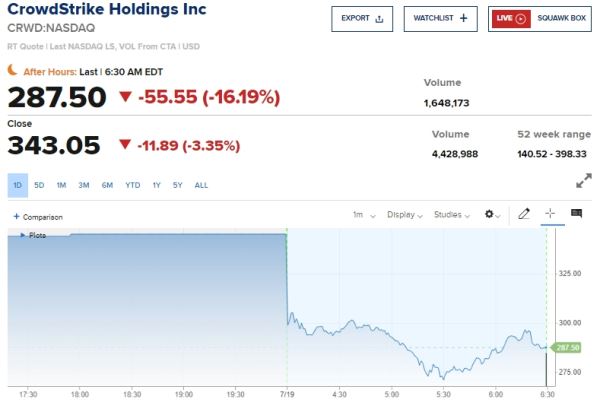Open chart settings gear icon
Viewport: 600px width, 412px height.
click(x=489, y=214)
